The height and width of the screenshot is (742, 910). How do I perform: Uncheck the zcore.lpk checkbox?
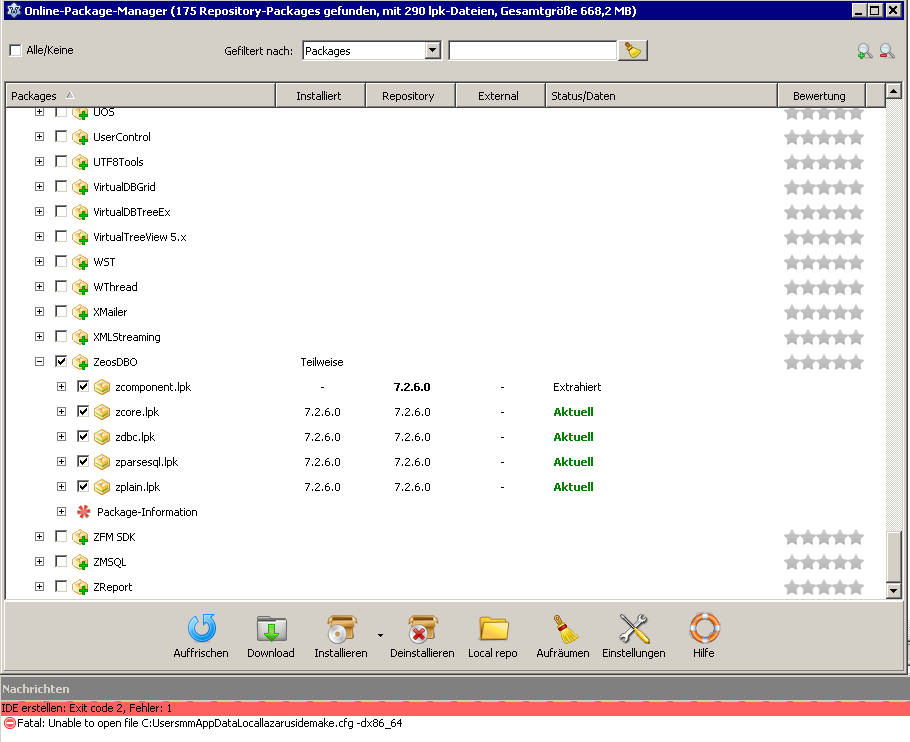click(x=83, y=412)
